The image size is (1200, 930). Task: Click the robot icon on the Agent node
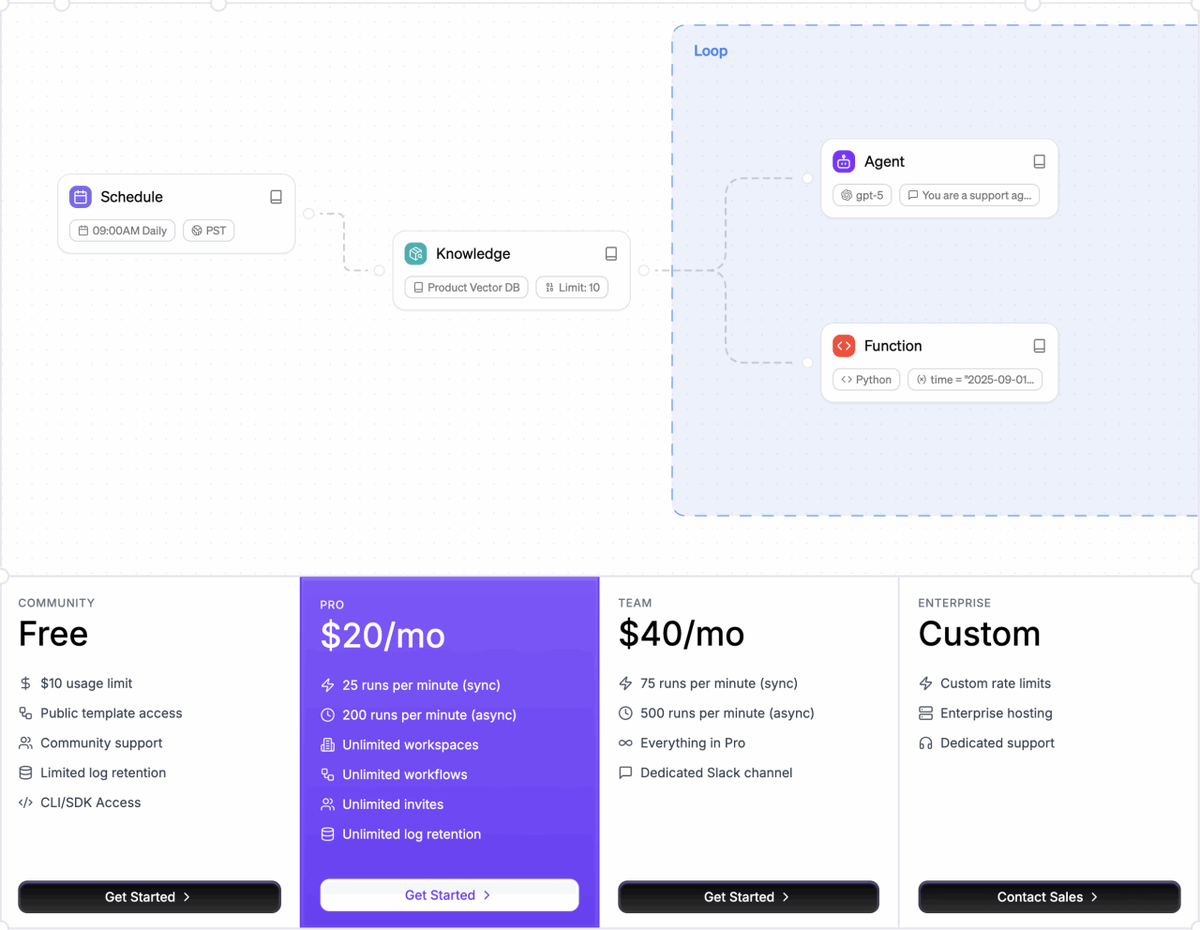[x=845, y=161]
